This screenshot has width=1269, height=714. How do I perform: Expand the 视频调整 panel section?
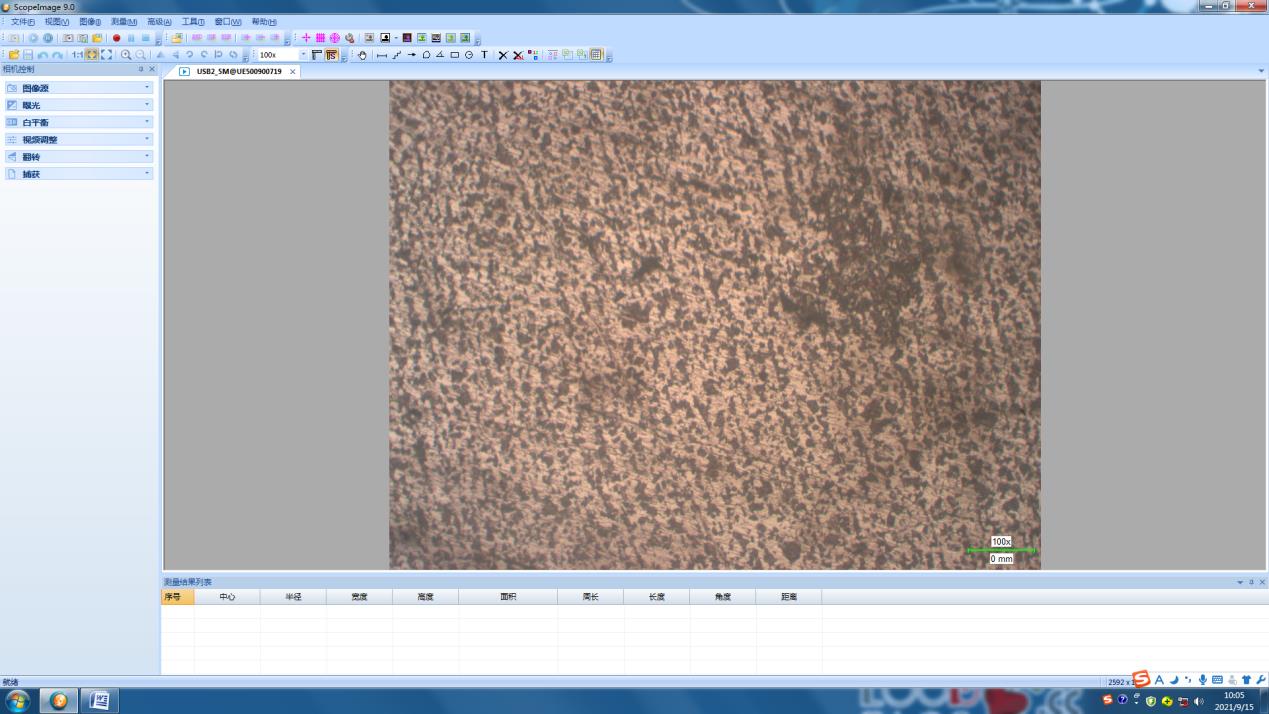click(x=78, y=139)
